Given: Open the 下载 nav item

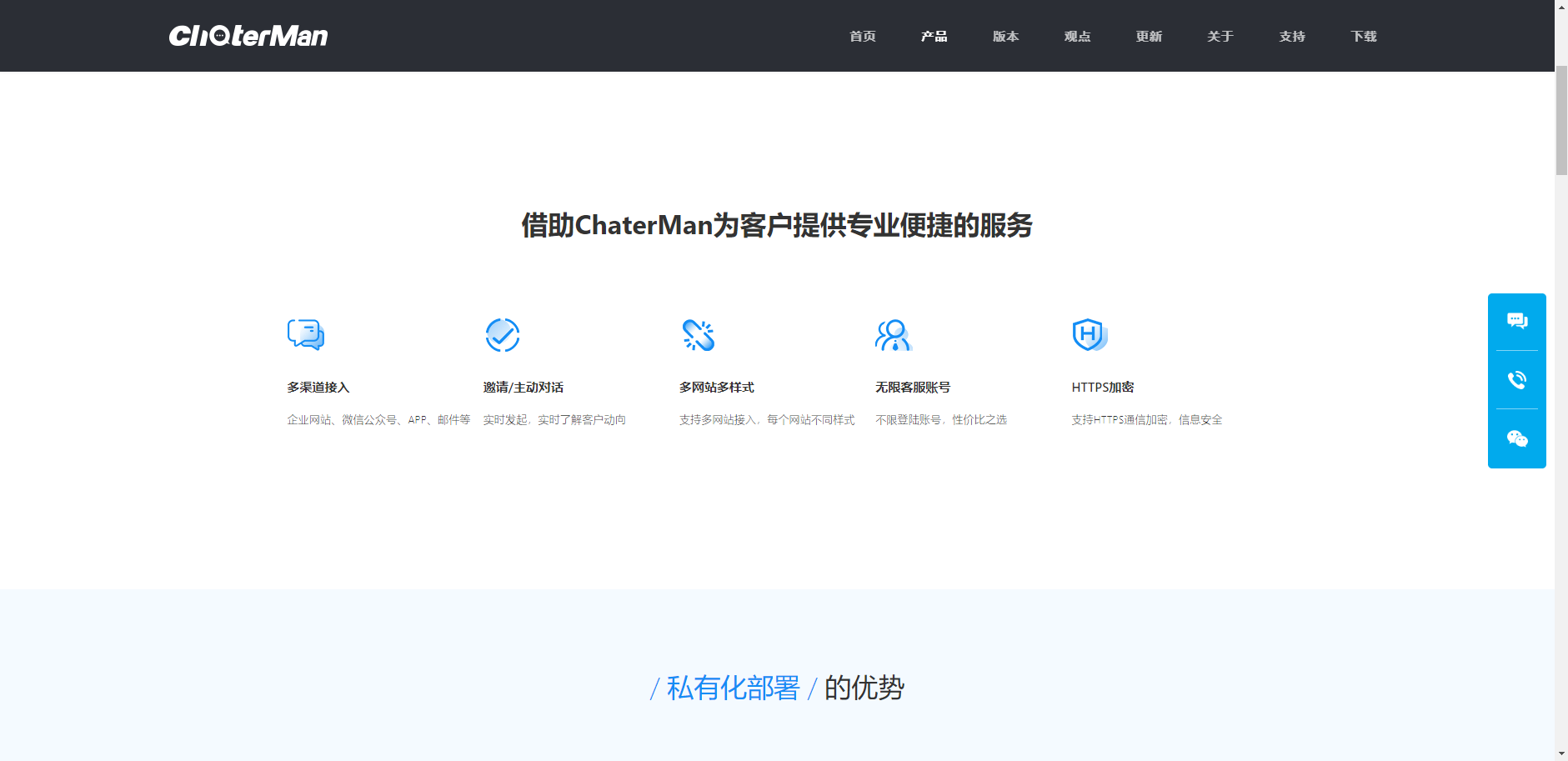Looking at the screenshot, I should click(1364, 37).
